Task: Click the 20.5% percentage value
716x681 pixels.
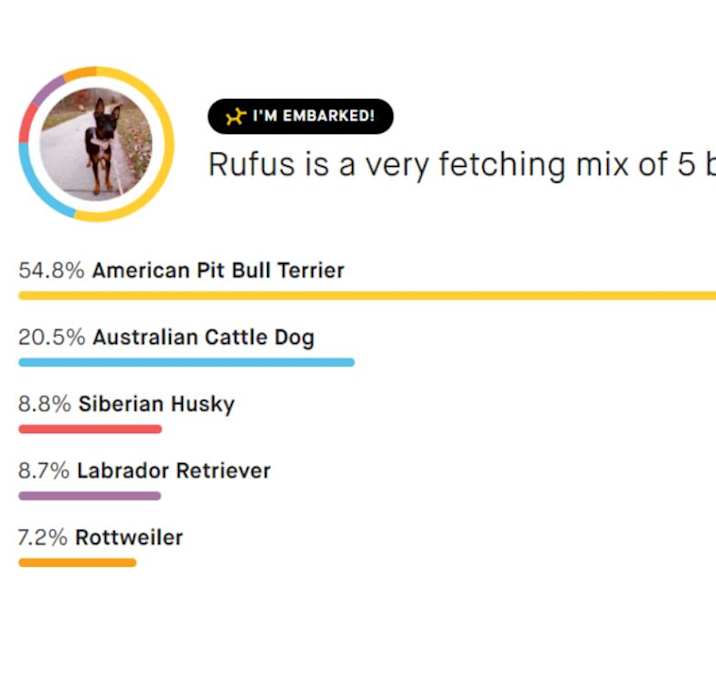Action: [52, 338]
